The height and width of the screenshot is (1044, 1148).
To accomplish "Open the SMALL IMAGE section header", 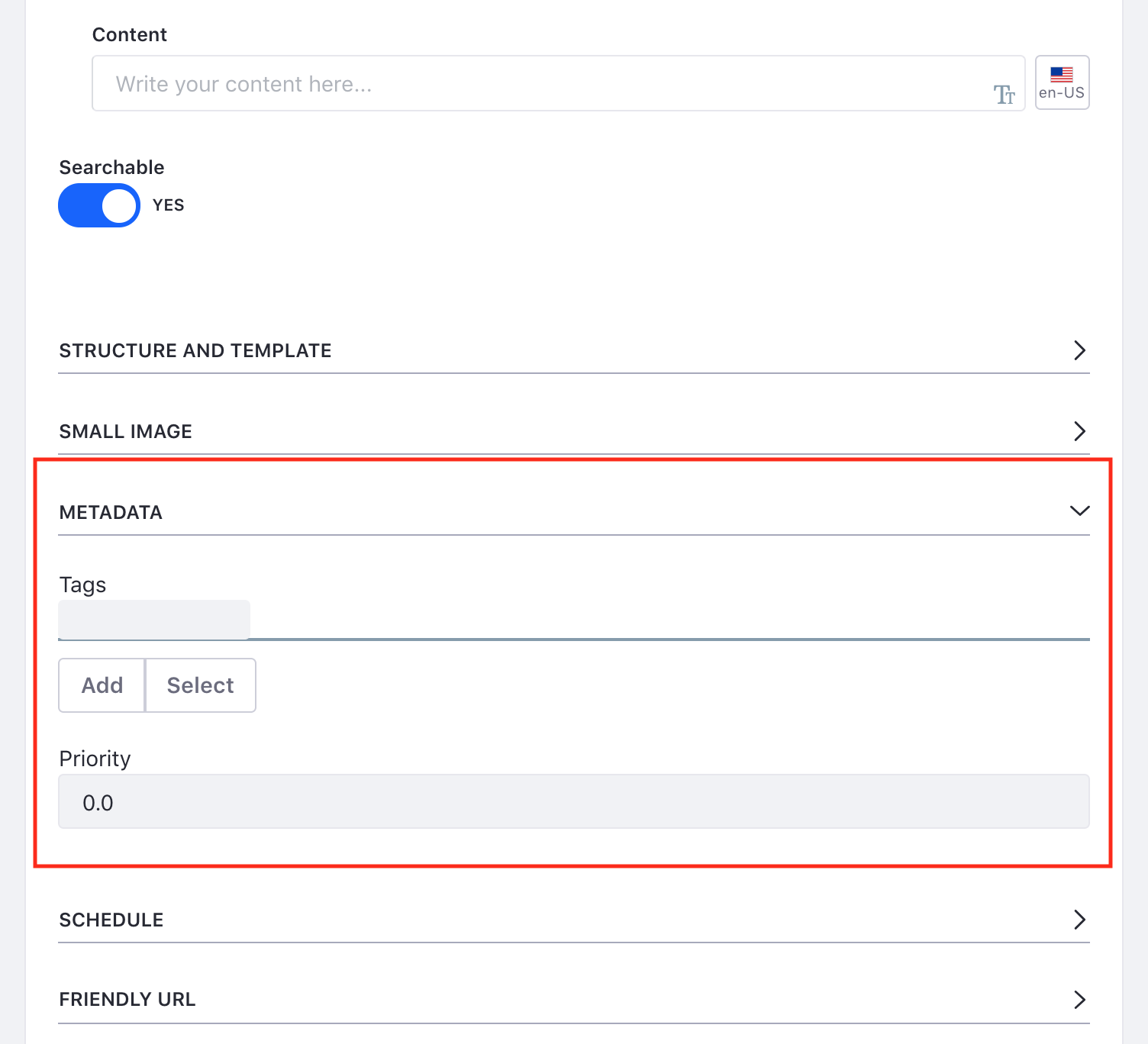I will pyautogui.click(x=574, y=432).
